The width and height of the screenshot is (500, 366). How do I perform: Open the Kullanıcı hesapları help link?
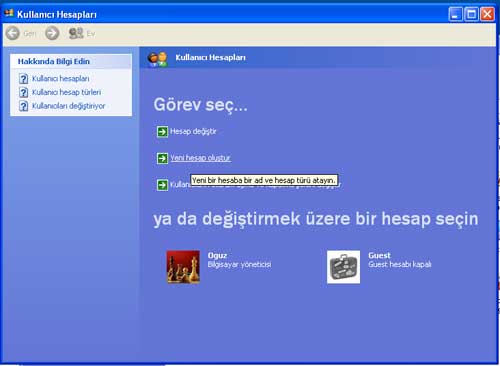point(61,79)
